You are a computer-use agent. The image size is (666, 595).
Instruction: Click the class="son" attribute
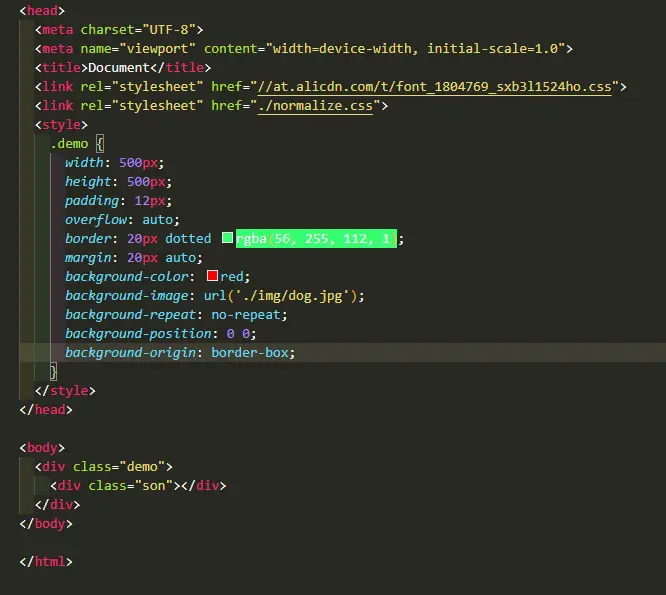pos(130,486)
